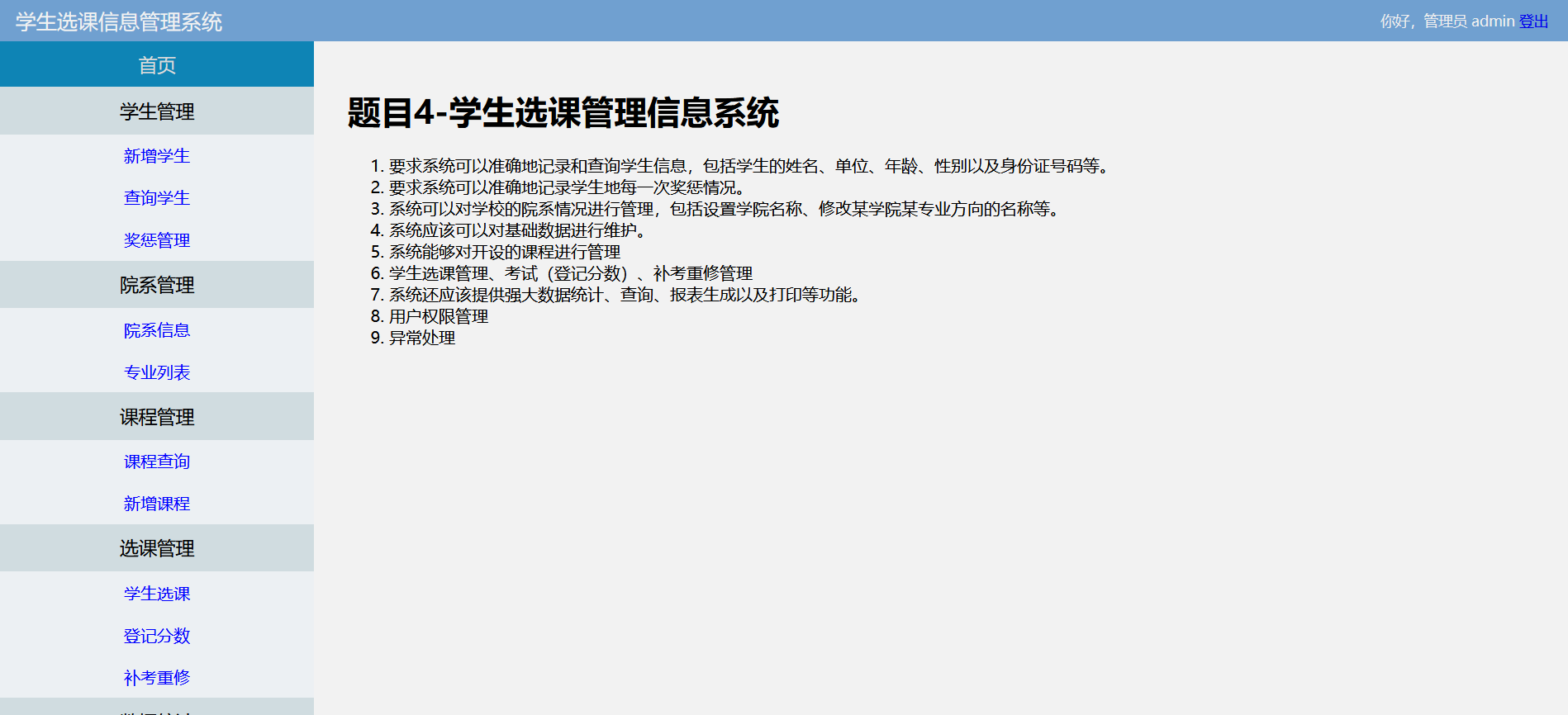Image resolution: width=1568 pixels, height=715 pixels.
Task: Click the 登出 logout link
Action: 1533,21
